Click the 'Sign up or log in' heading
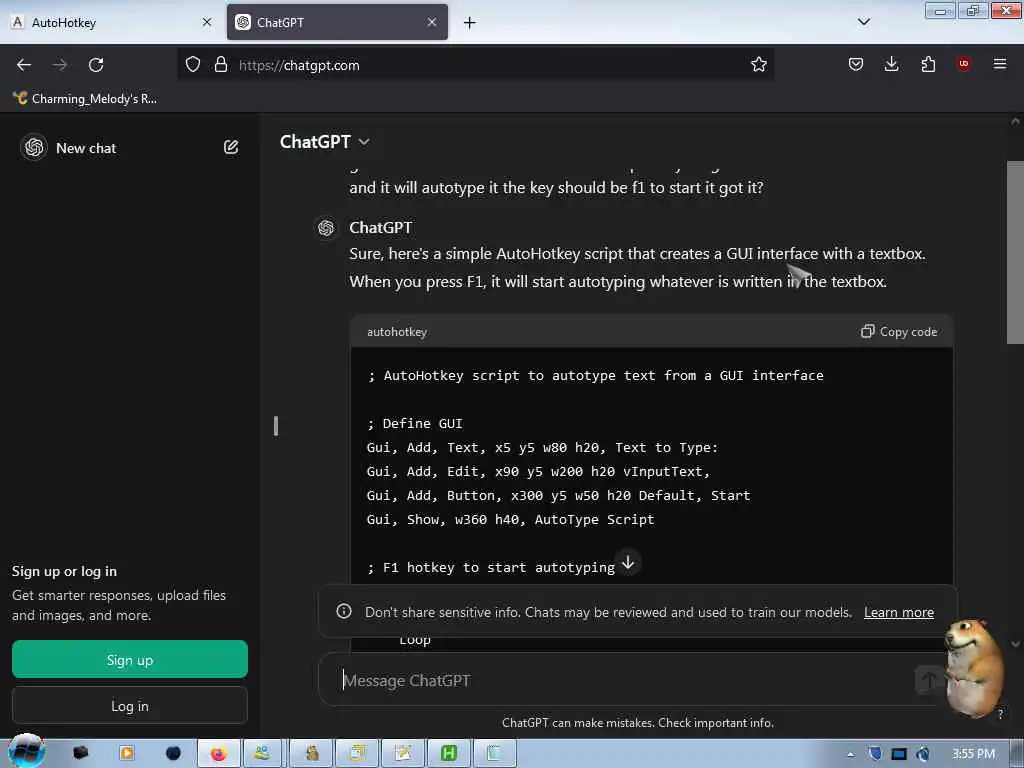This screenshot has width=1024, height=768. click(64, 571)
